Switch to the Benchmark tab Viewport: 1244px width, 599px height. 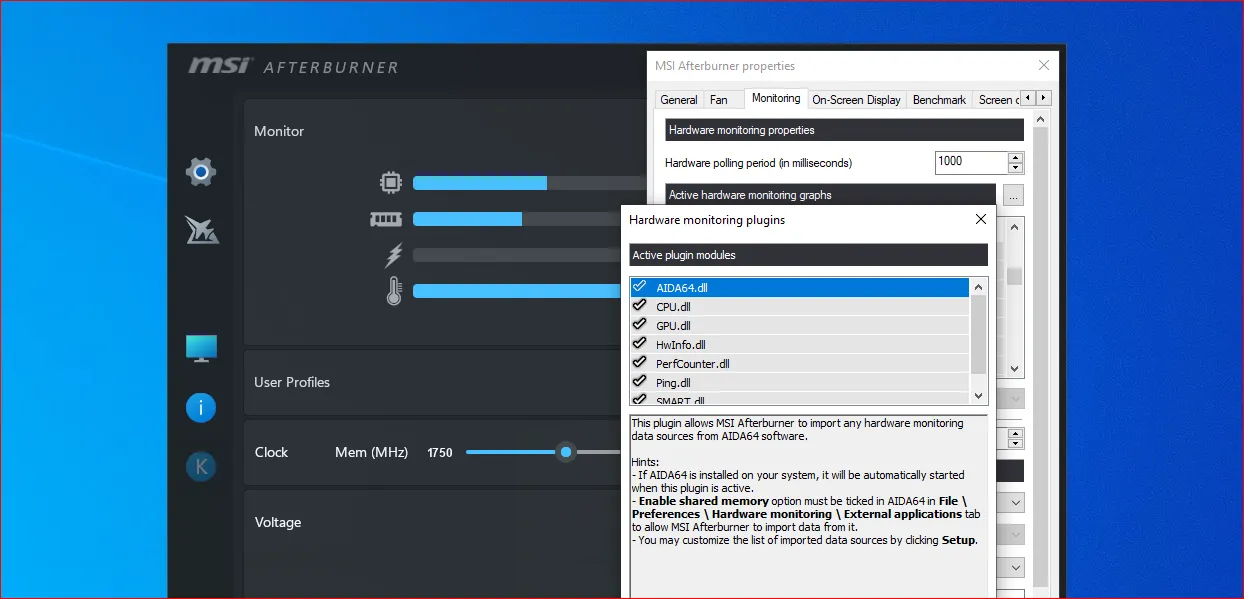pyautogui.click(x=938, y=99)
